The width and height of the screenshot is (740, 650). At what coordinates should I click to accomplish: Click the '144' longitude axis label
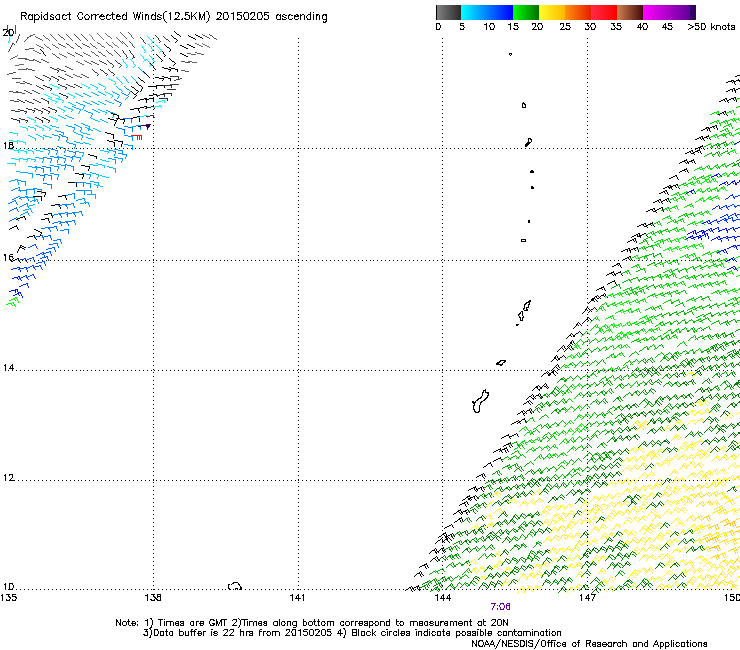[442, 598]
